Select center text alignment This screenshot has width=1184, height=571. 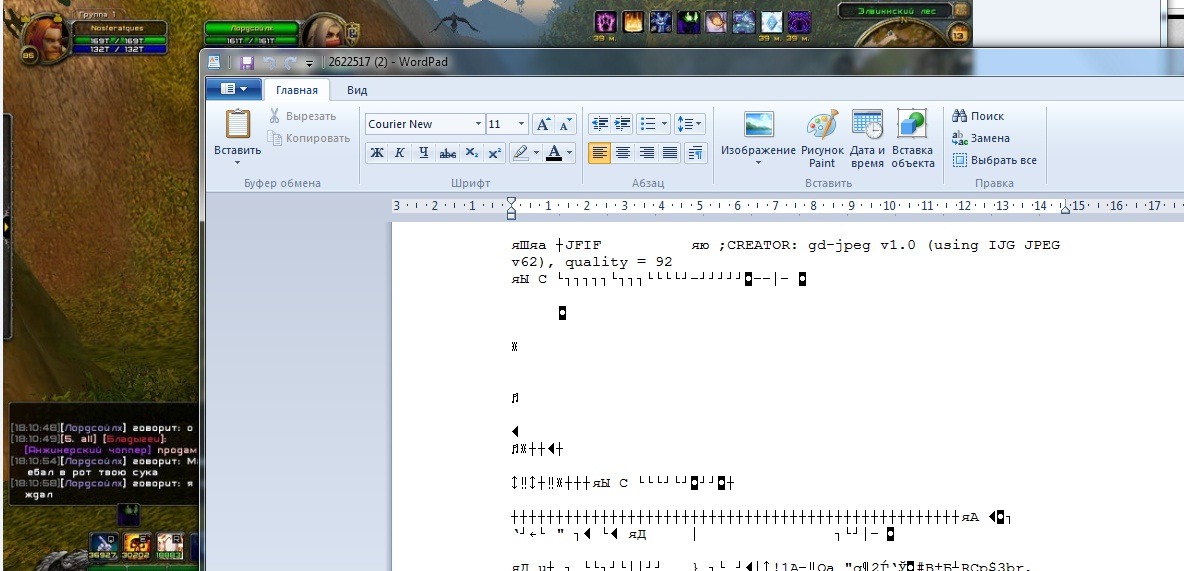coord(623,153)
